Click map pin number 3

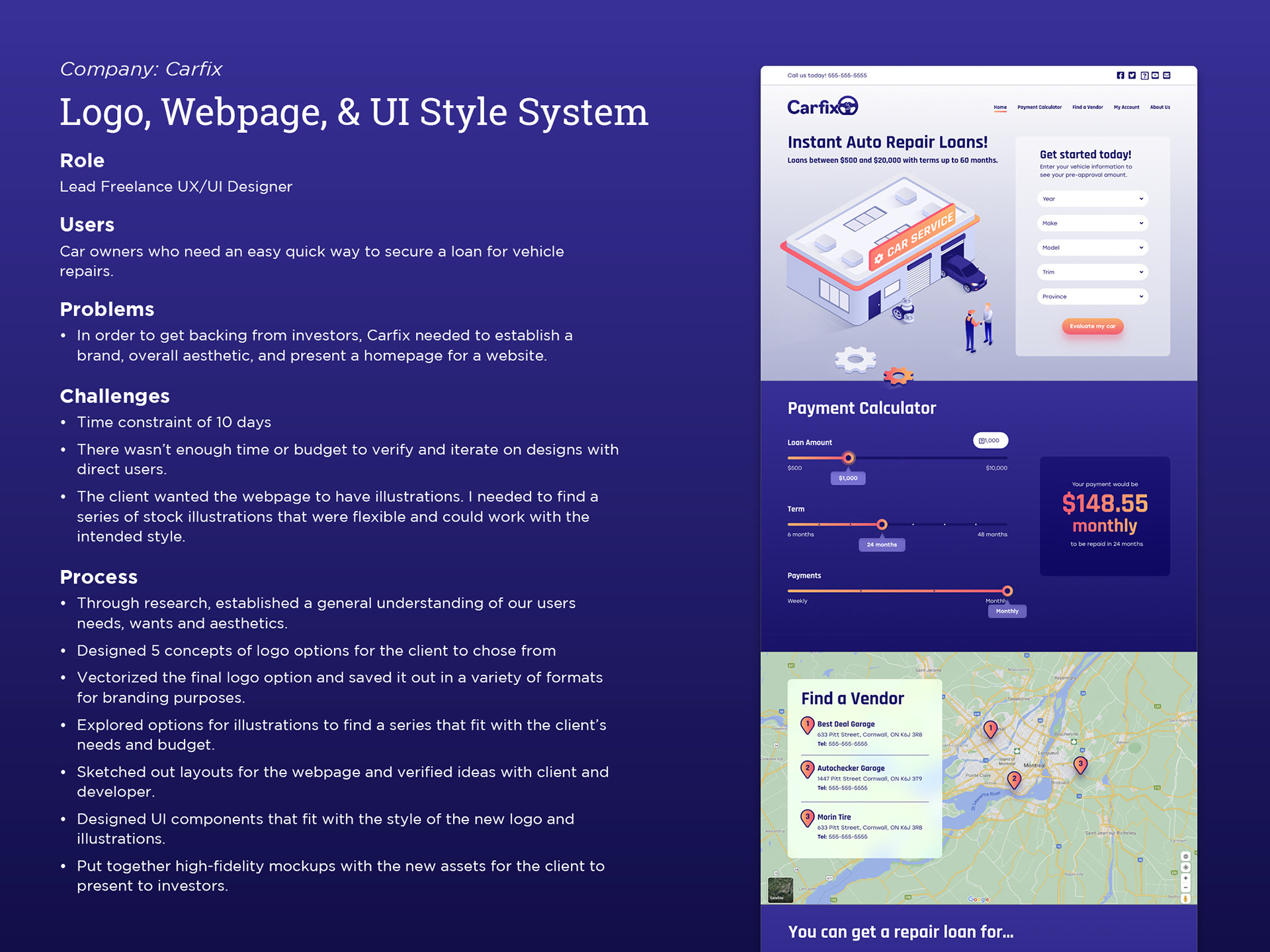1080,765
